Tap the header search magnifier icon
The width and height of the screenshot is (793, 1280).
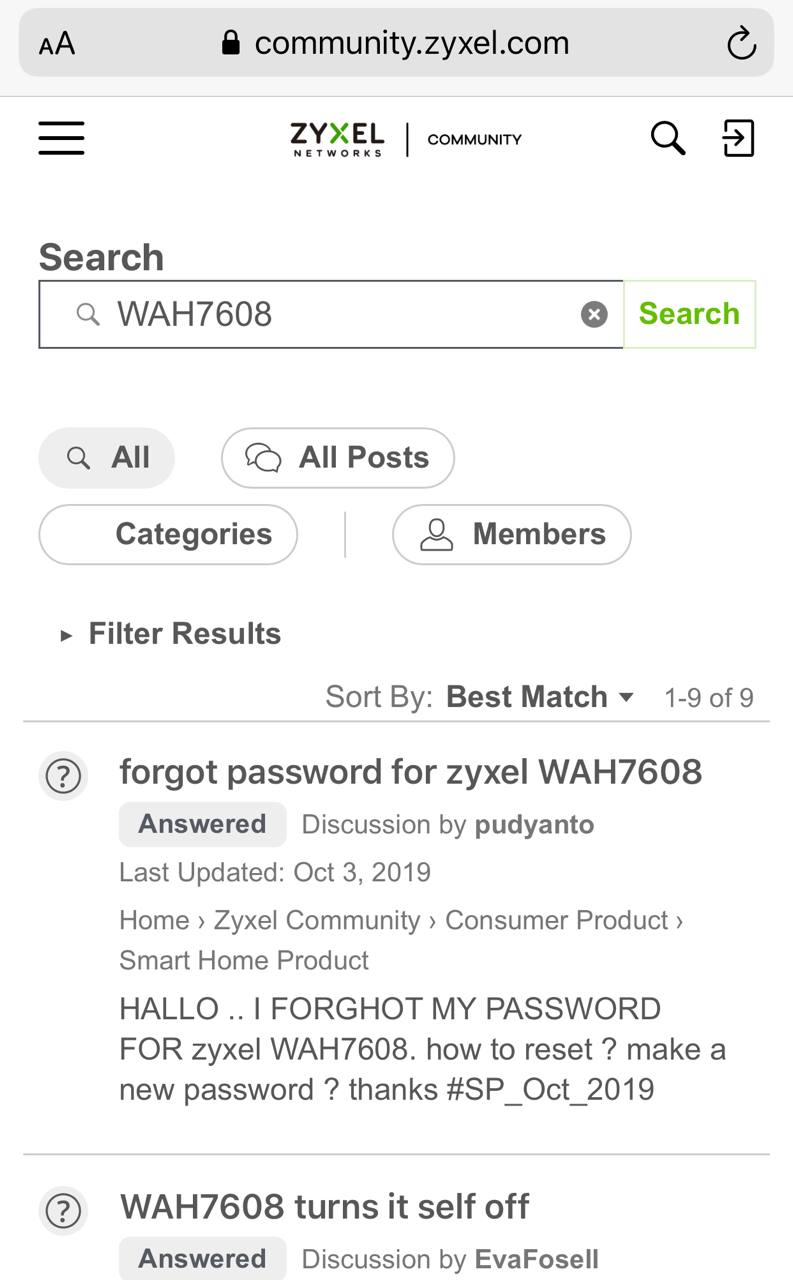tap(667, 138)
